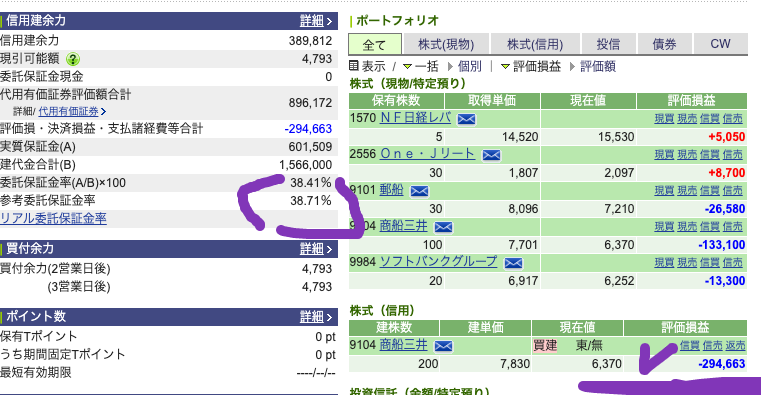Viewport: 761px width, 395px height.
Task: Click mail icon next to ソフトバンクグループ
Action: pyautogui.click(x=513, y=263)
